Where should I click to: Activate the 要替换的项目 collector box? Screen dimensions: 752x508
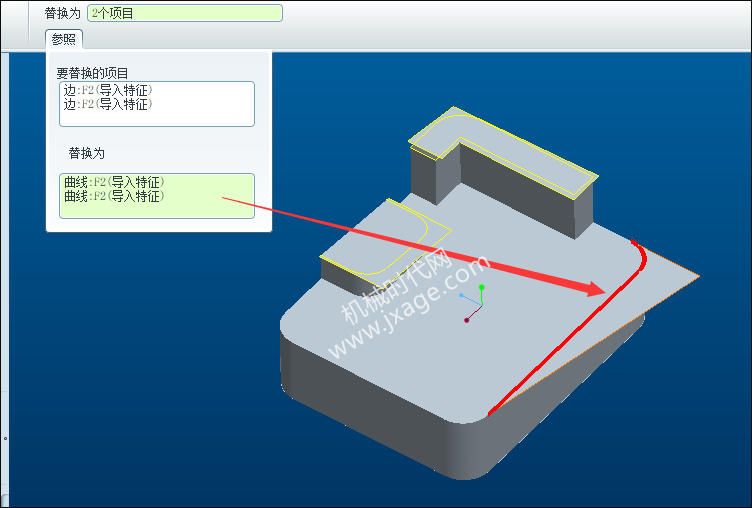157,104
